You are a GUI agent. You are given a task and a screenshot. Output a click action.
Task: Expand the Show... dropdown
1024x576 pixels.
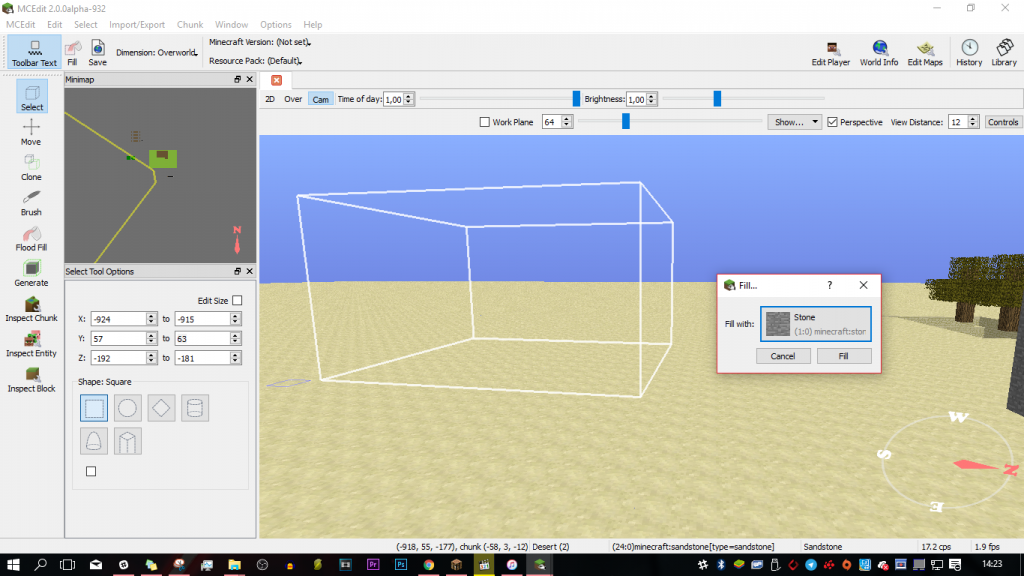pyautogui.click(x=794, y=122)
